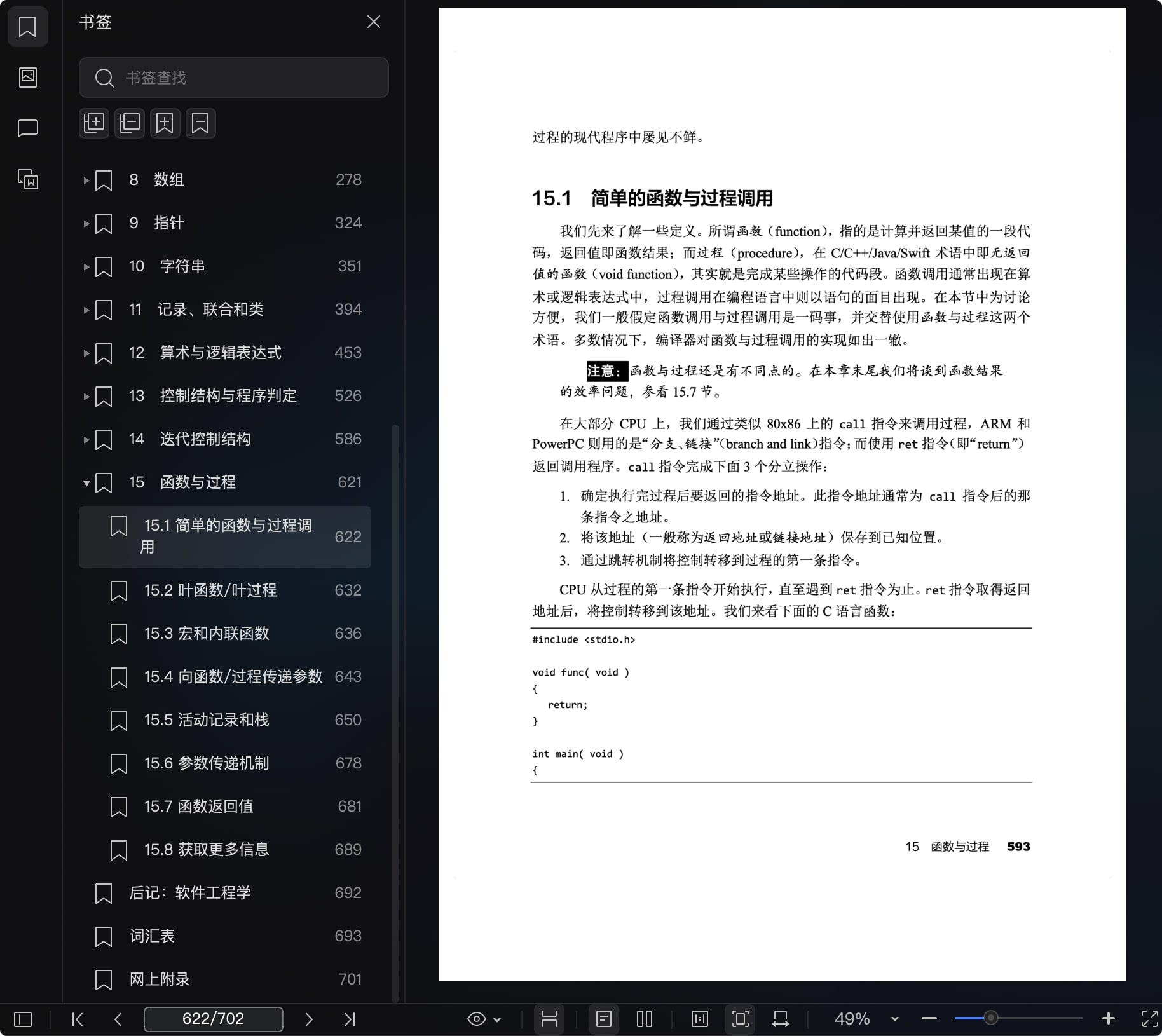1162x1036 pixels.
Task: Click the zoom slider handle
Action: [990, 1018]
